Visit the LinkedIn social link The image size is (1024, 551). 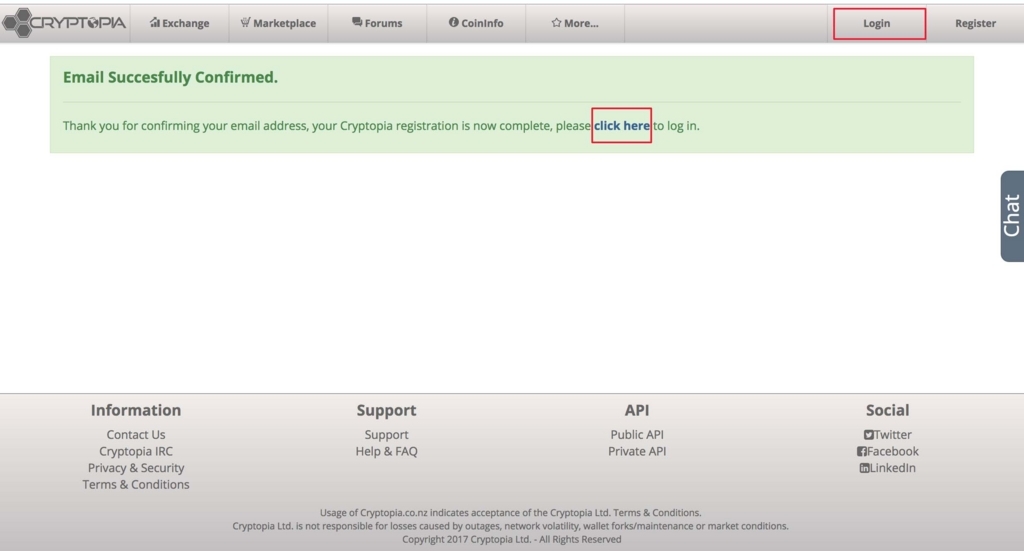coord(888,467)
